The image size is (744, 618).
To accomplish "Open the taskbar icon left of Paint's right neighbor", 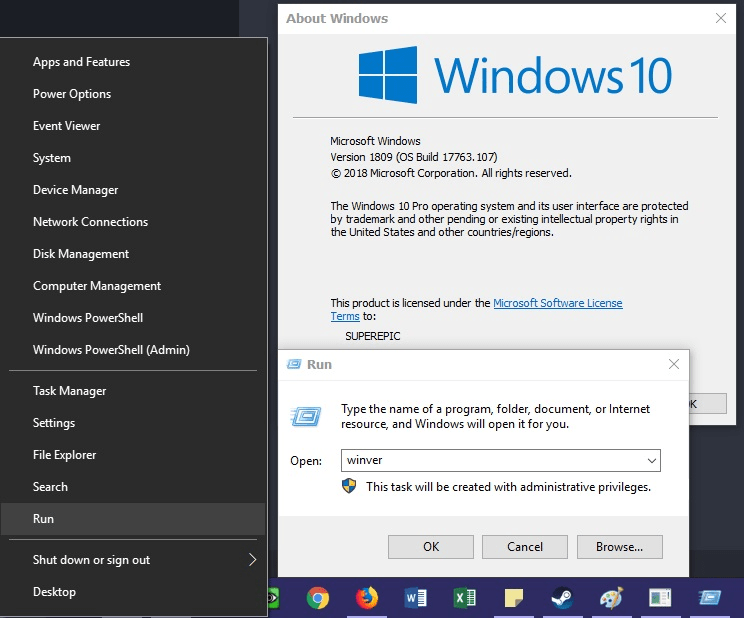I will (x=611, y=598).
